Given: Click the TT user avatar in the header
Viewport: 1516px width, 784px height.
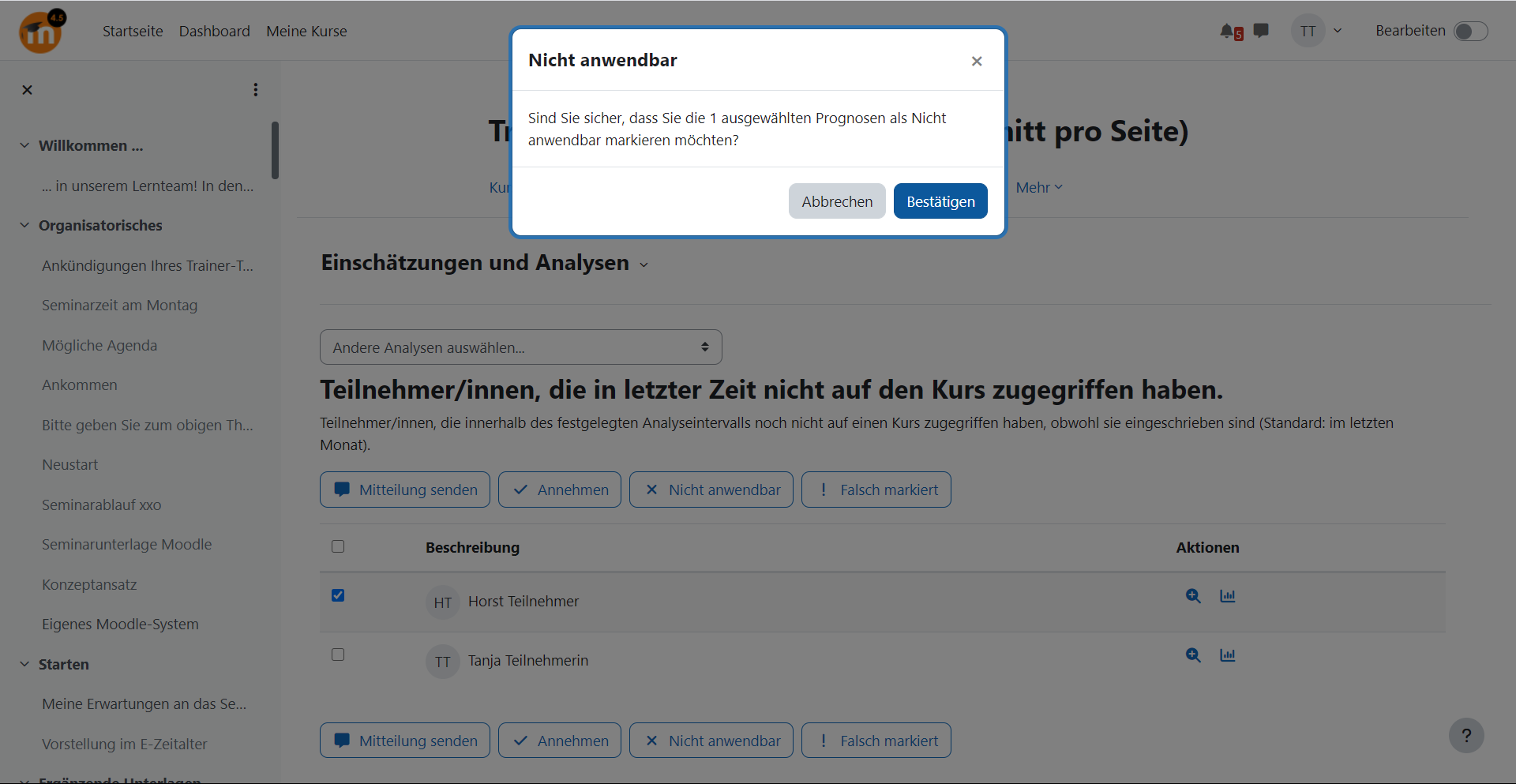Looking at the screenshot, I should (x=1308, y=31).
